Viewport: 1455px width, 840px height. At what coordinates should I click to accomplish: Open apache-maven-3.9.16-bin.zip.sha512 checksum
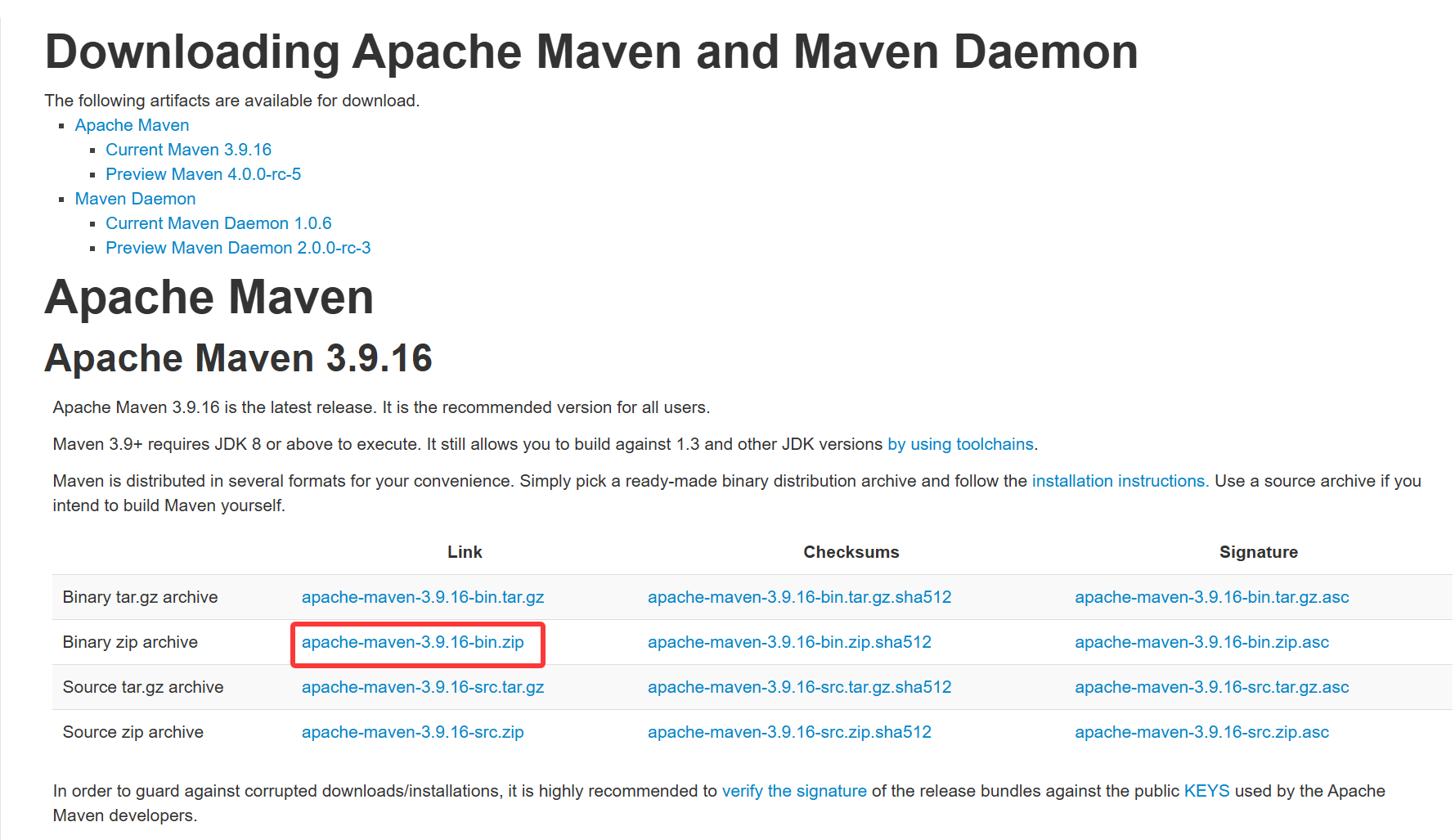tap(790, 642)
